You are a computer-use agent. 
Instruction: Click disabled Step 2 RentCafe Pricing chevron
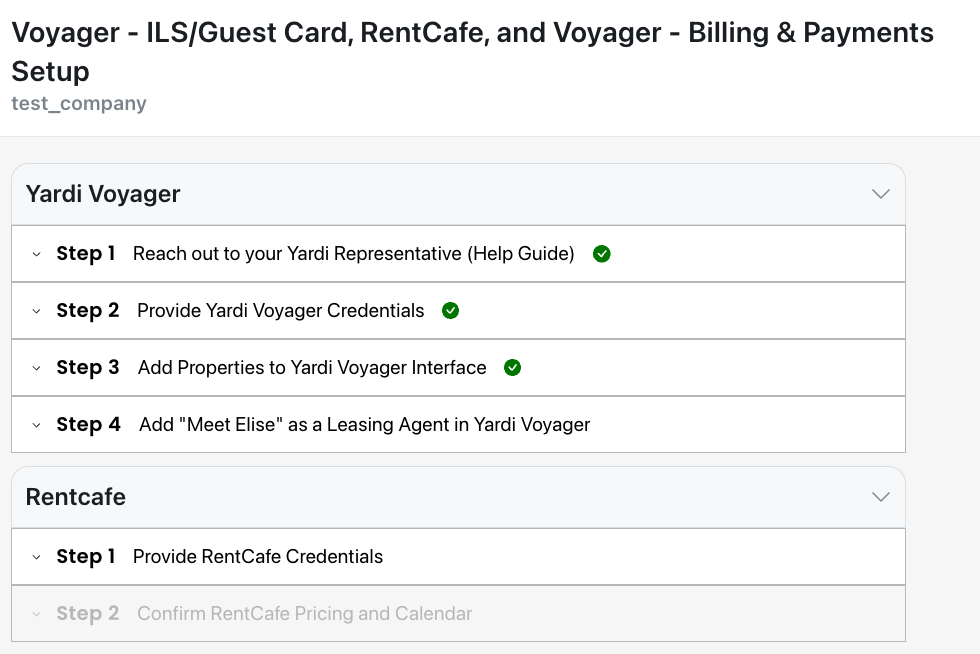click(x=36, y=614)
